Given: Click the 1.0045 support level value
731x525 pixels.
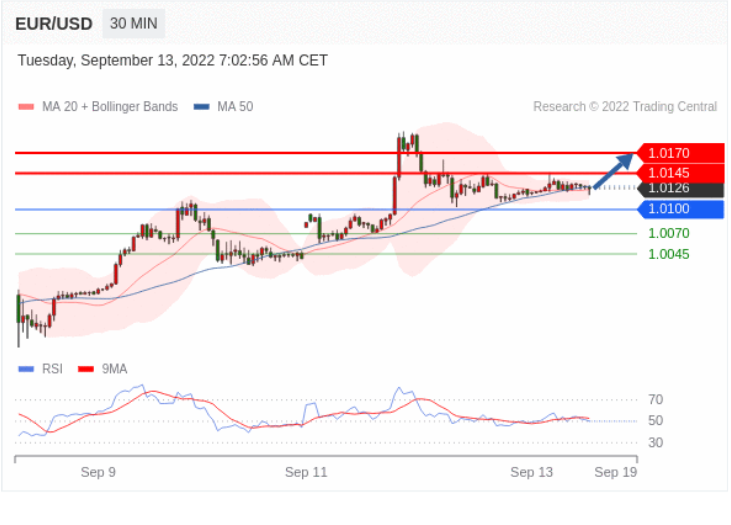Looking at the screenshot, I should pos(669,254).
